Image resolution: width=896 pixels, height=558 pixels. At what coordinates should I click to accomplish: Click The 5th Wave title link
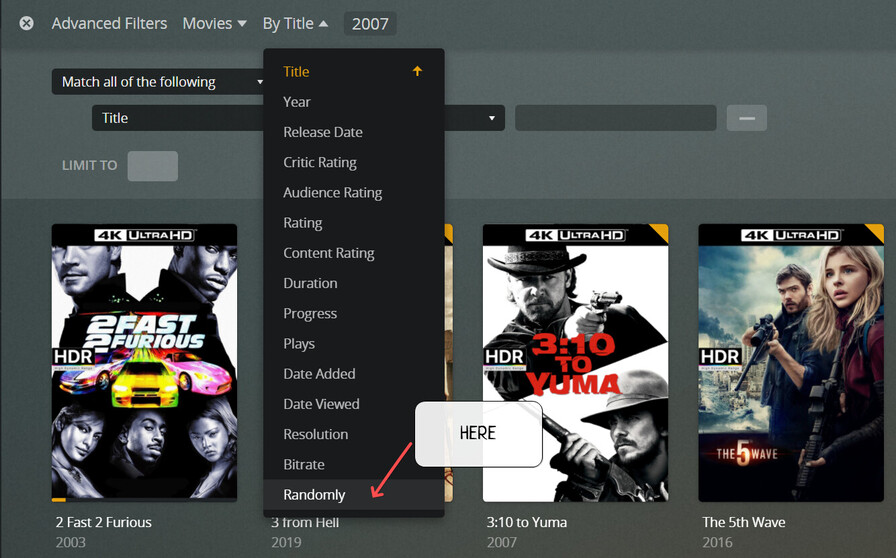click(743, 522)
